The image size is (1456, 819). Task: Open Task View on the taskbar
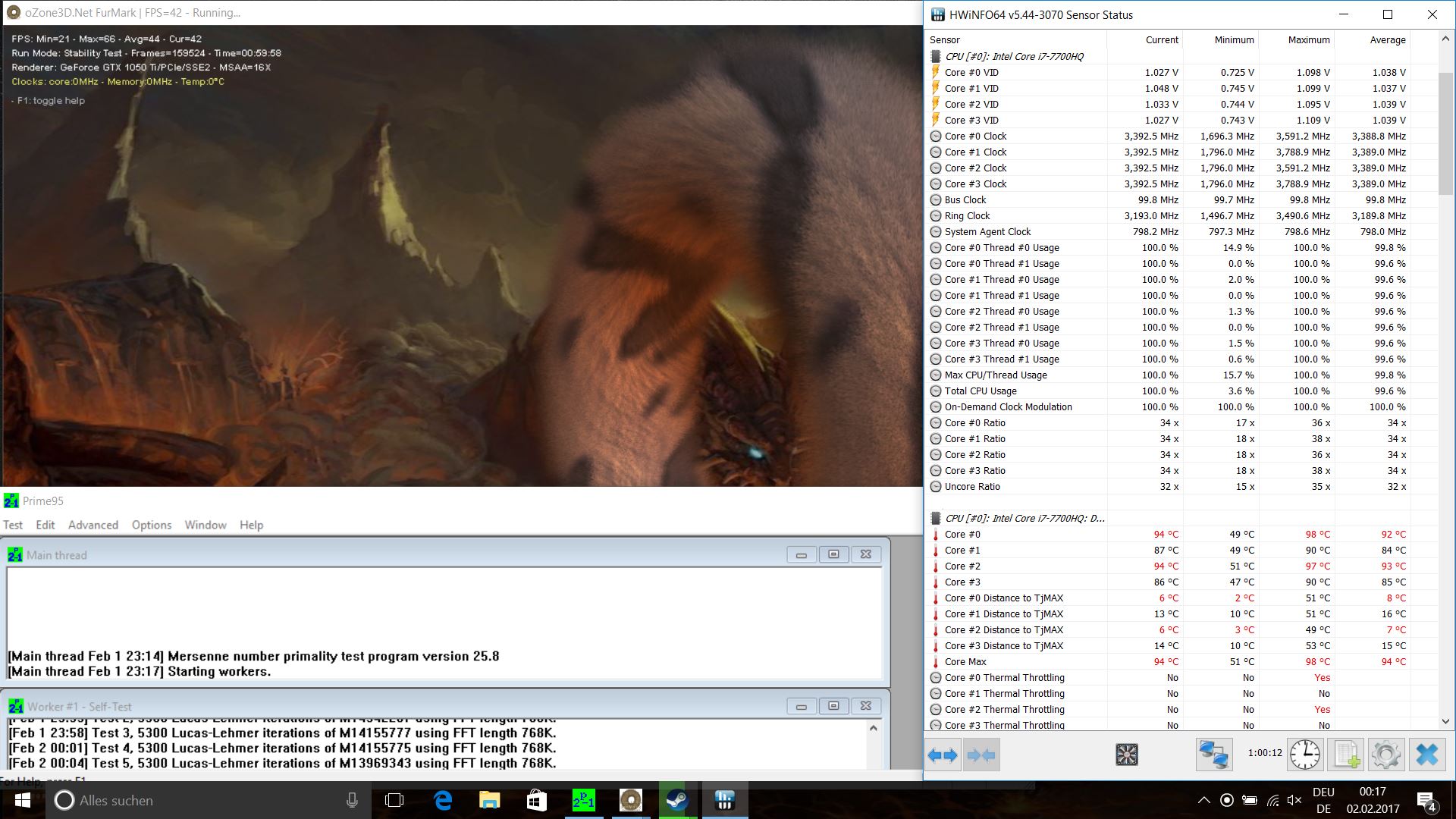pyautogui.click(x=394, y=800)
